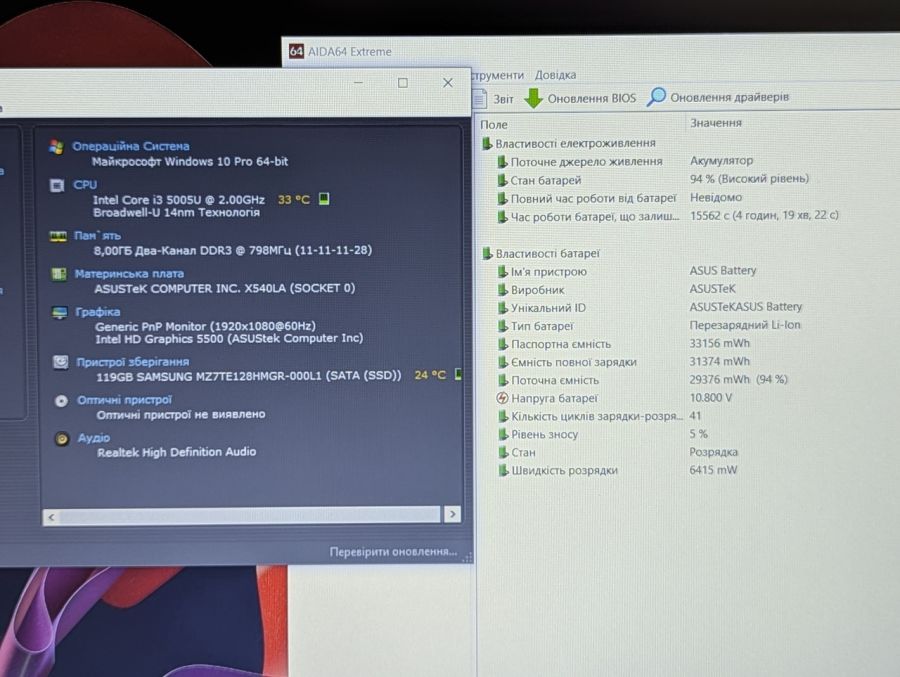Screen dimensions: 900x677
Task: Click Перевірити оновлення... link
Action: point(393,551)
